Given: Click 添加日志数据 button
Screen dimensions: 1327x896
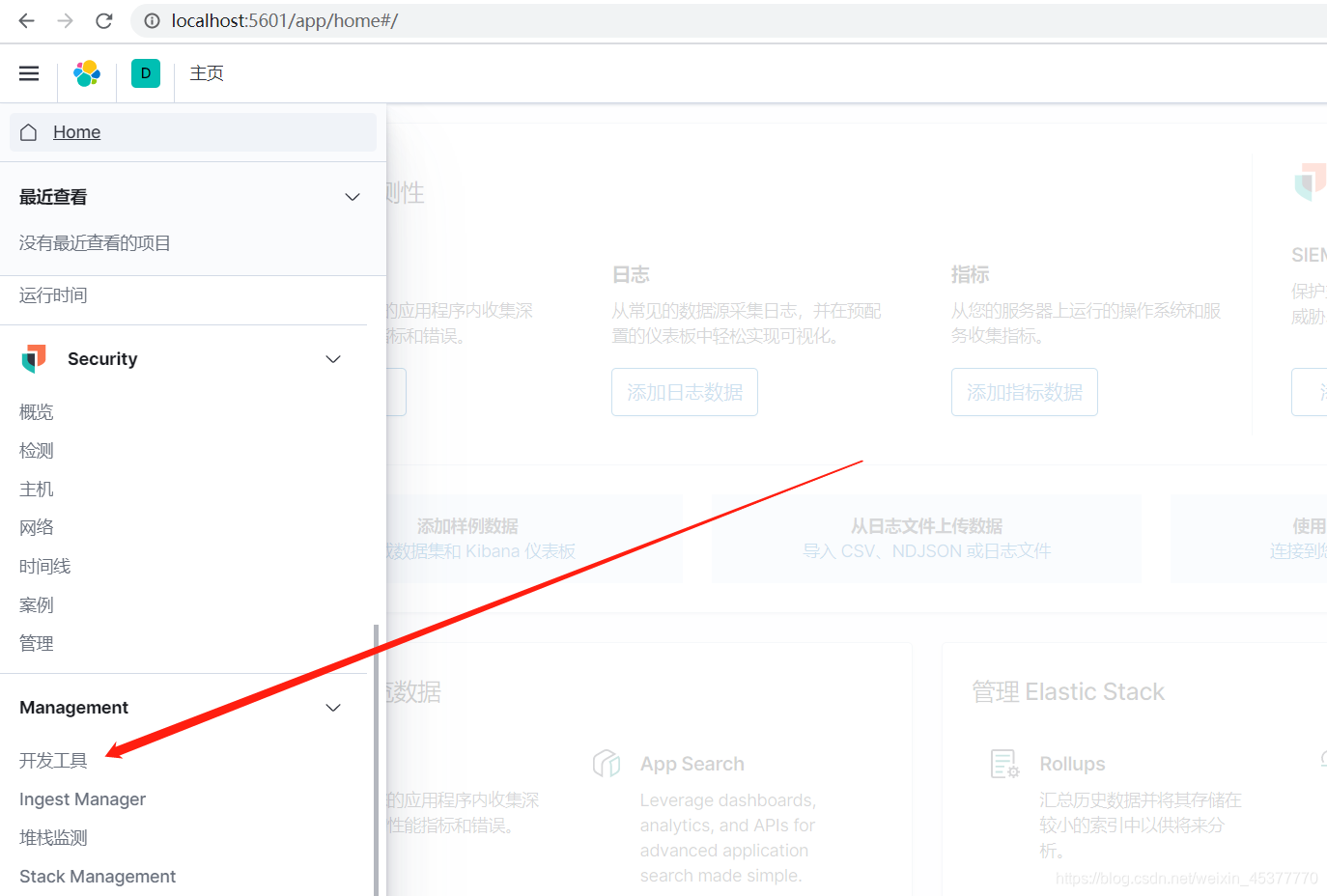Looking at the screenshot, I should point(685,392).
